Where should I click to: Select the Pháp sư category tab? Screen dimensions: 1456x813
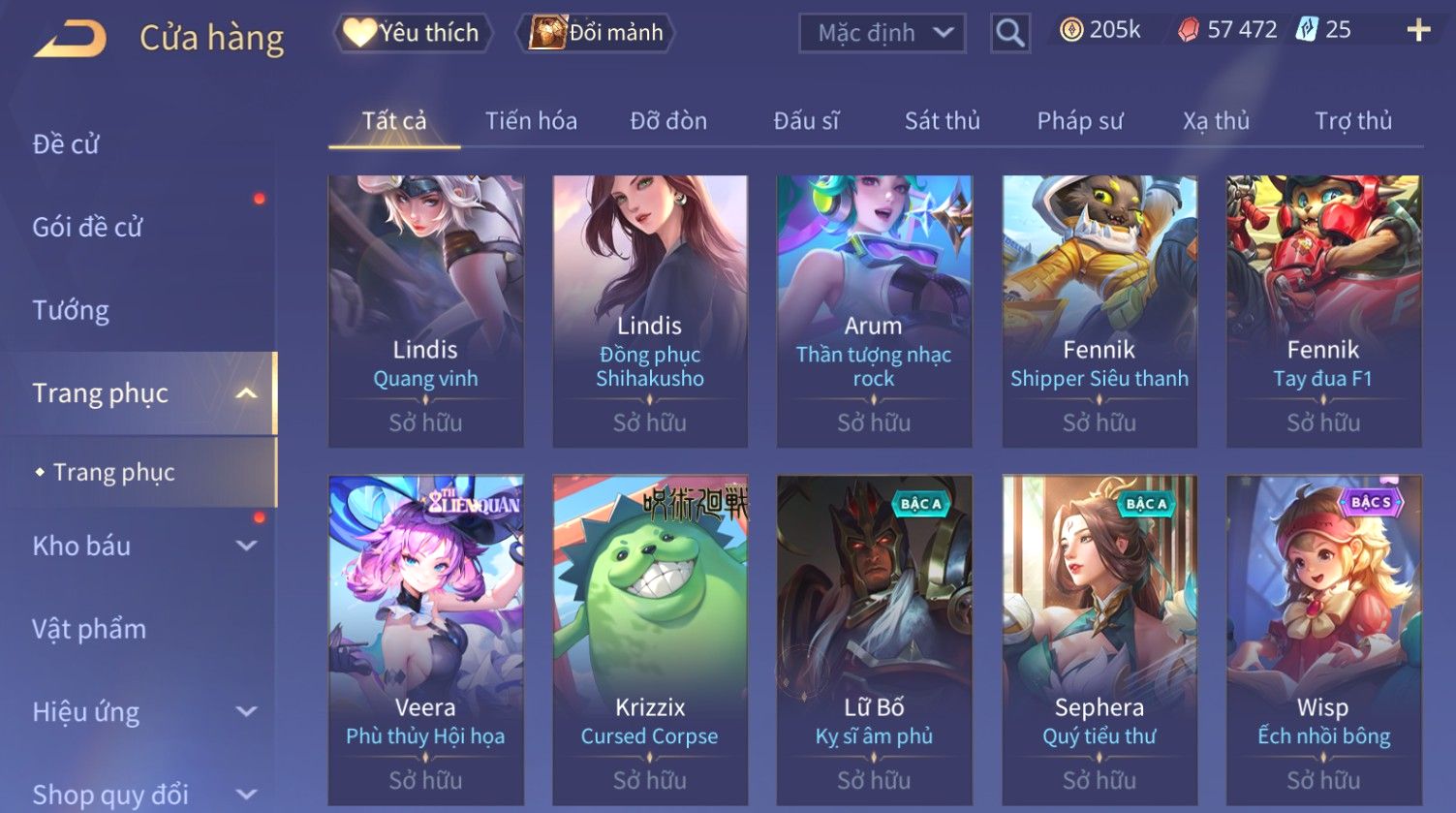pos(1080,121)
